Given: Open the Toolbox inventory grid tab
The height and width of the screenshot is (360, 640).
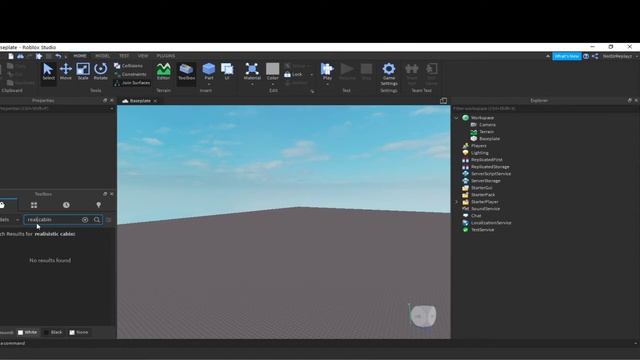Looking at the screenshot, I should 34,205.
